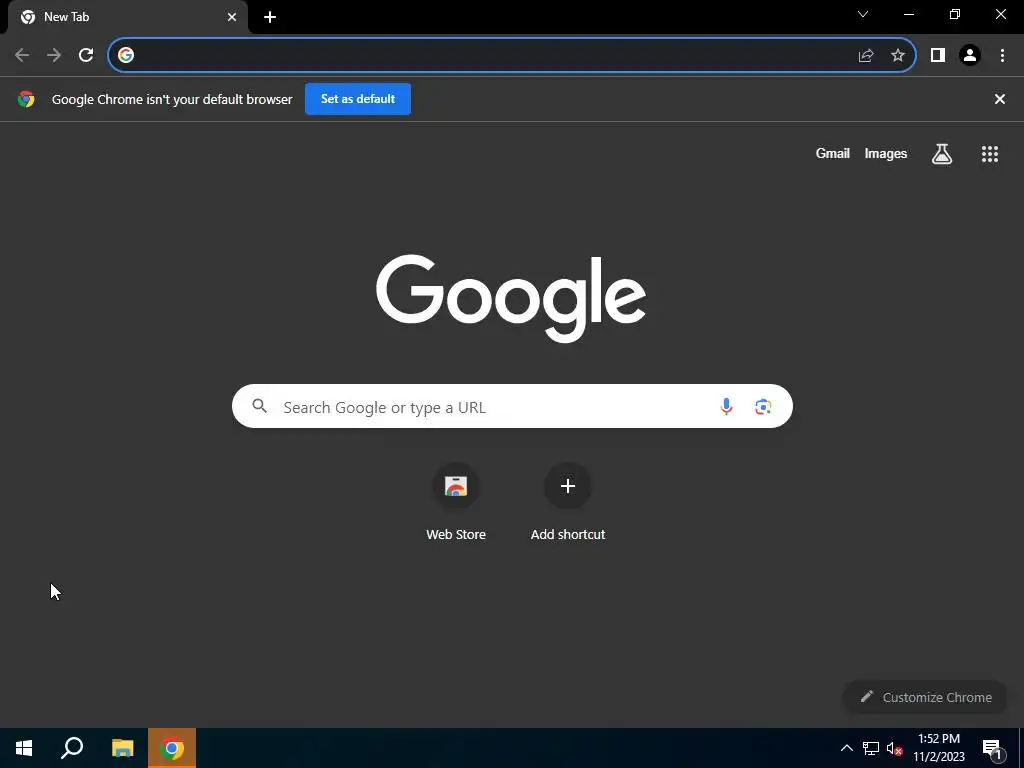The image size is (1024, 768).
Task: Open Windows taskbar search
Action: [72, 748]
